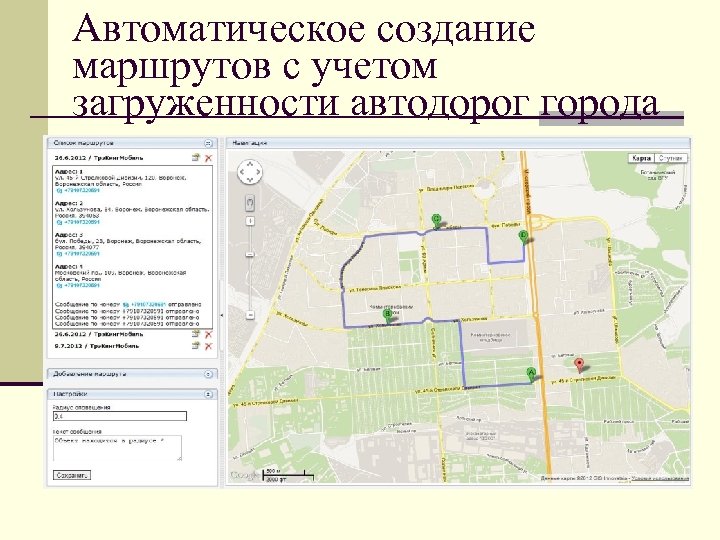Click the Добавление маршрута header title
Viewport: 720px width, 540px height.
[x=90, y=374]
